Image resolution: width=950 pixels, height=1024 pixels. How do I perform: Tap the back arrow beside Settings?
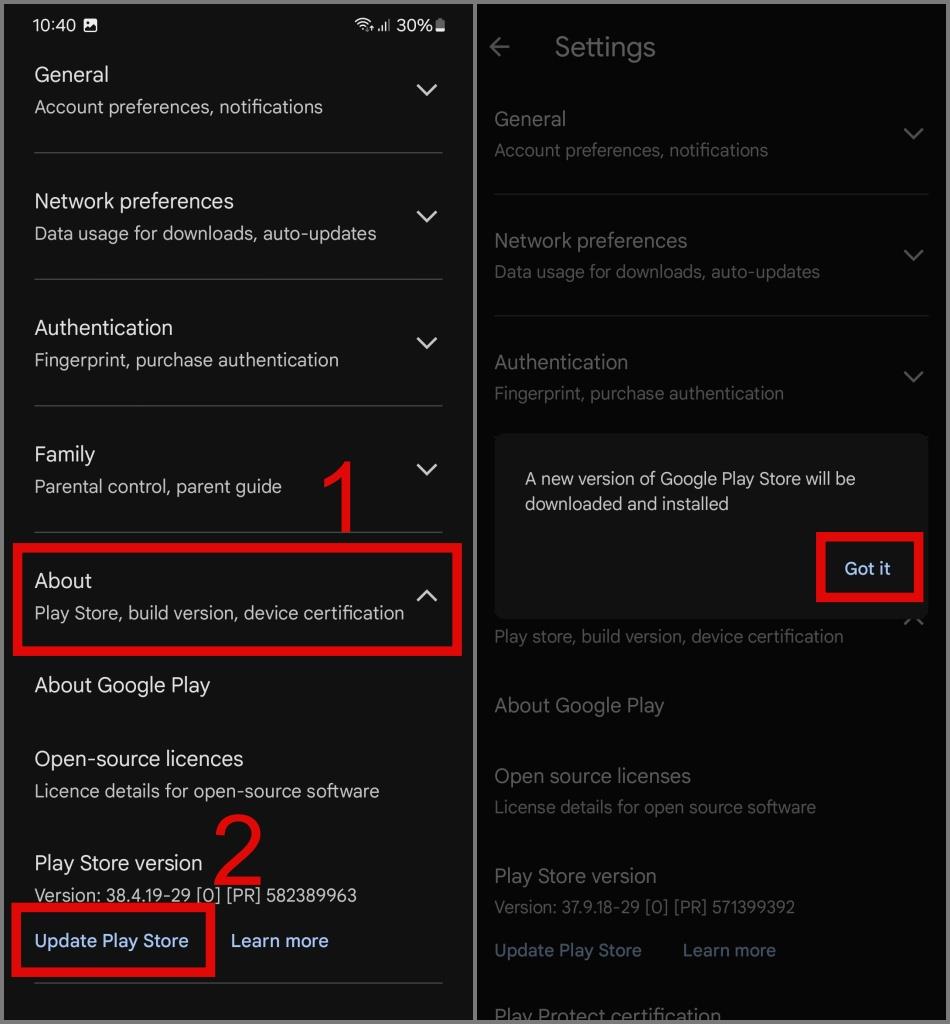(499, 47)
